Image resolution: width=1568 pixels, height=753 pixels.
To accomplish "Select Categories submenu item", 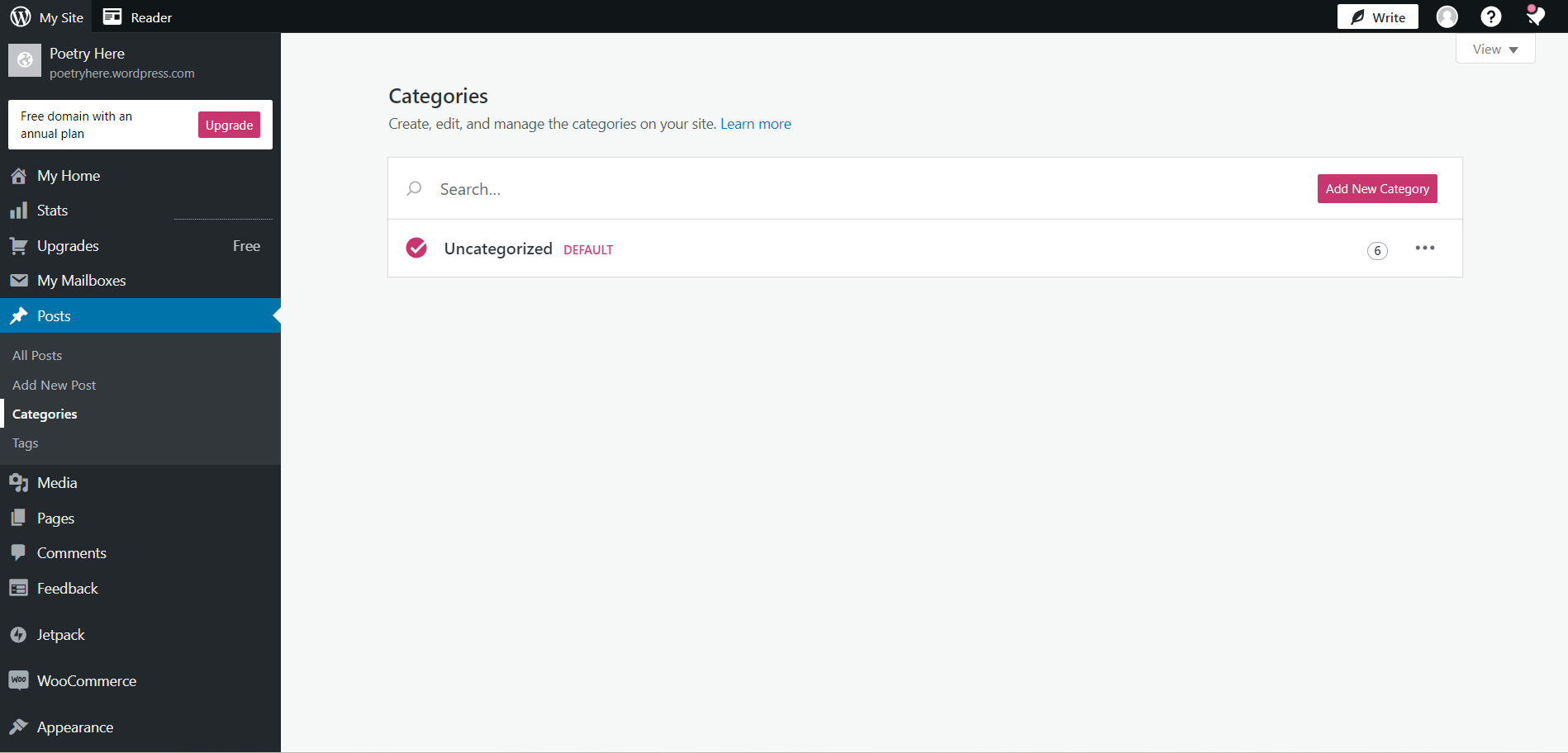I will (45, 414).
